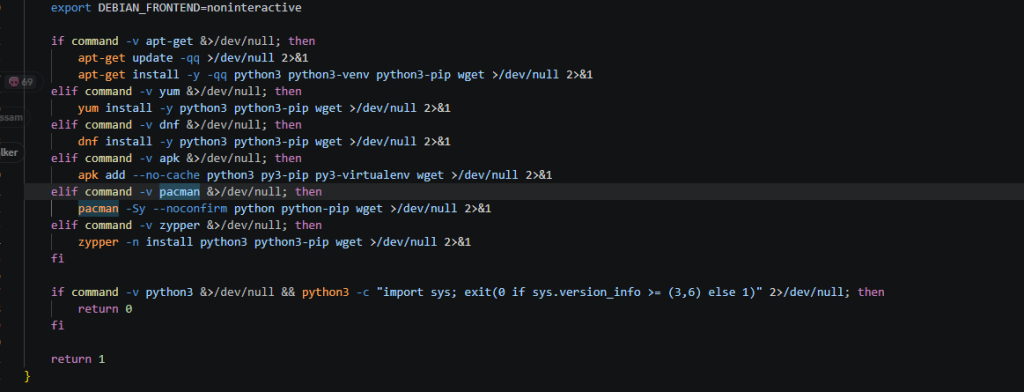Click the "DEBIAN_FRONTEND=noninteractive" text
Screen dimensions: 1024x392
[x=200, y=8]
